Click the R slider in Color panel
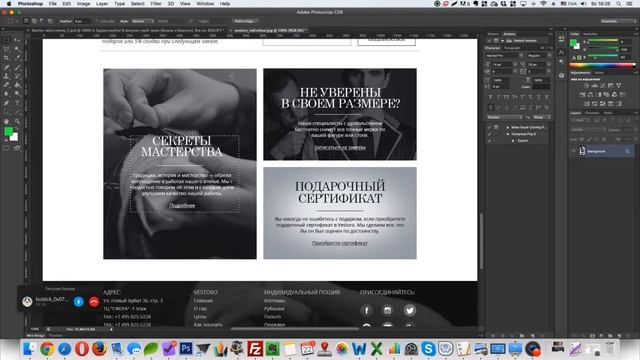Screen dimensions: 640x360 click(x=603, y=41)
